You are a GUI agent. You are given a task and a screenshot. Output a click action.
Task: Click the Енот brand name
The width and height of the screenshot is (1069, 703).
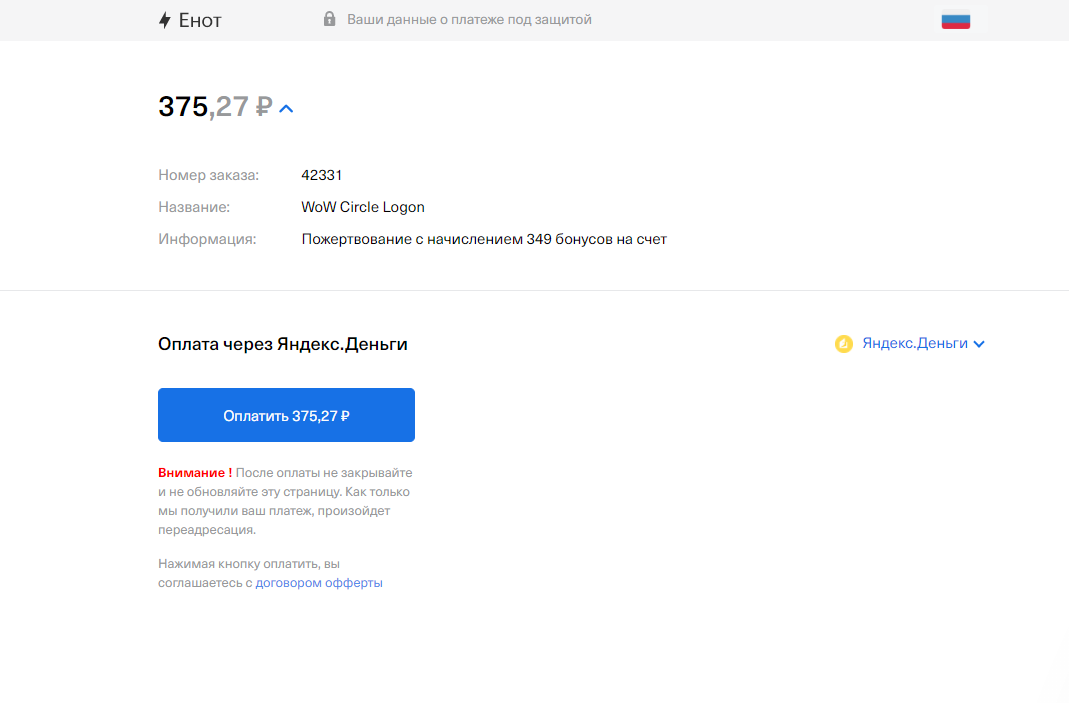click(x=200, y=20)
